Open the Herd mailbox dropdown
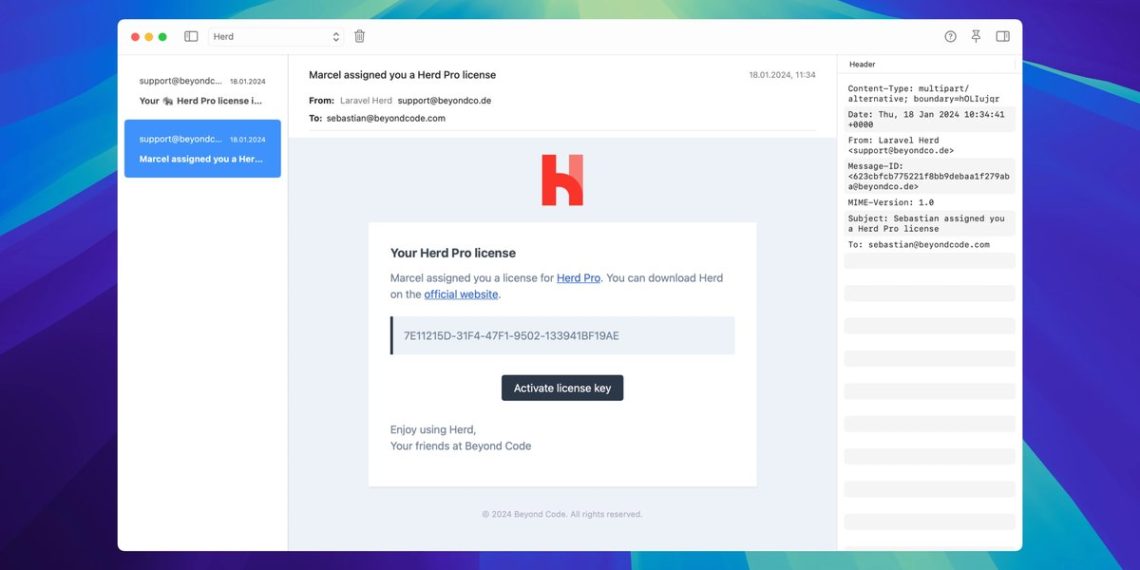The height and width of the screenshot is (570, 1140). coord(276,37)
